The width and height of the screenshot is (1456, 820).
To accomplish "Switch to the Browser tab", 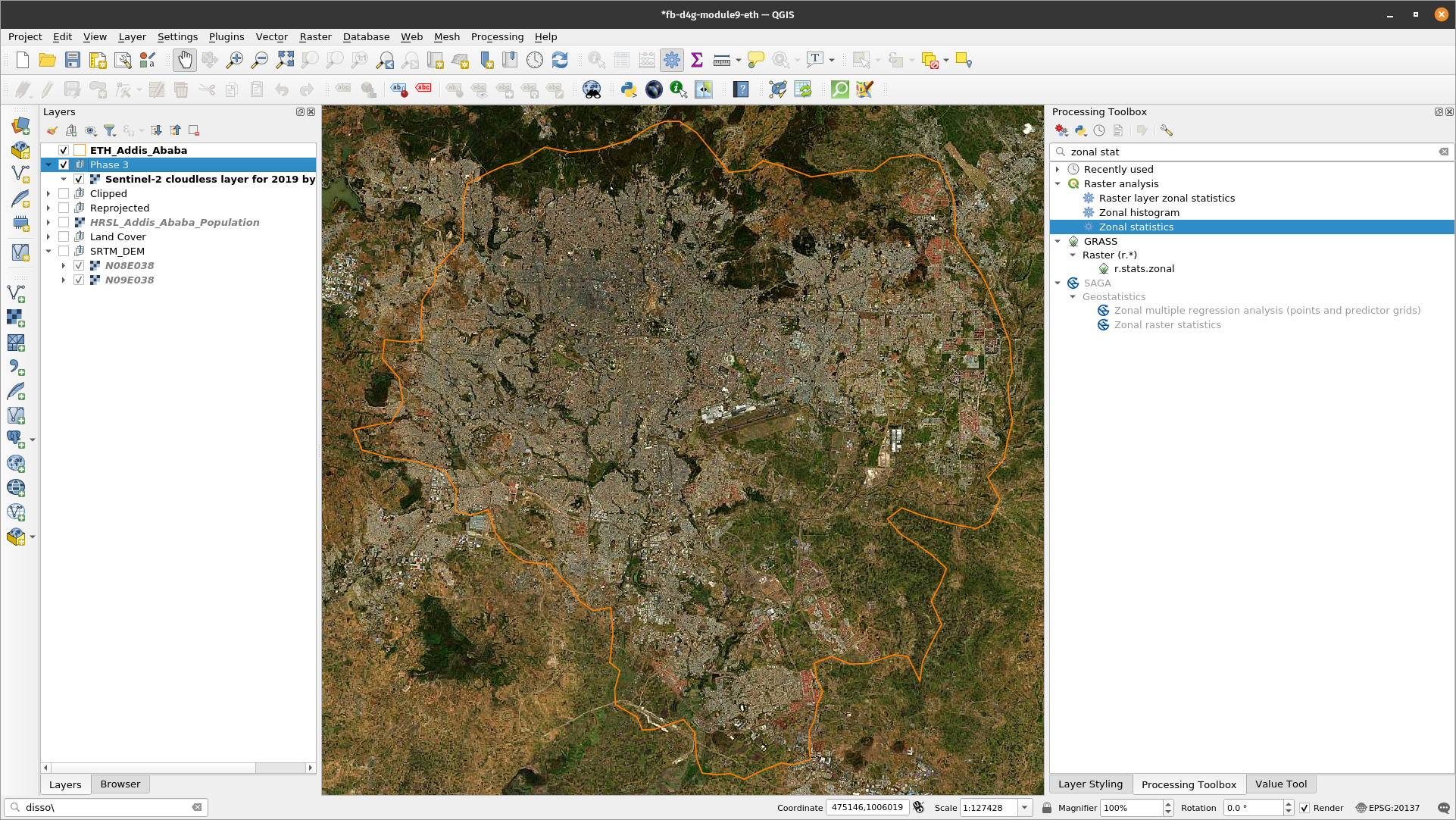I will [120, 784].
